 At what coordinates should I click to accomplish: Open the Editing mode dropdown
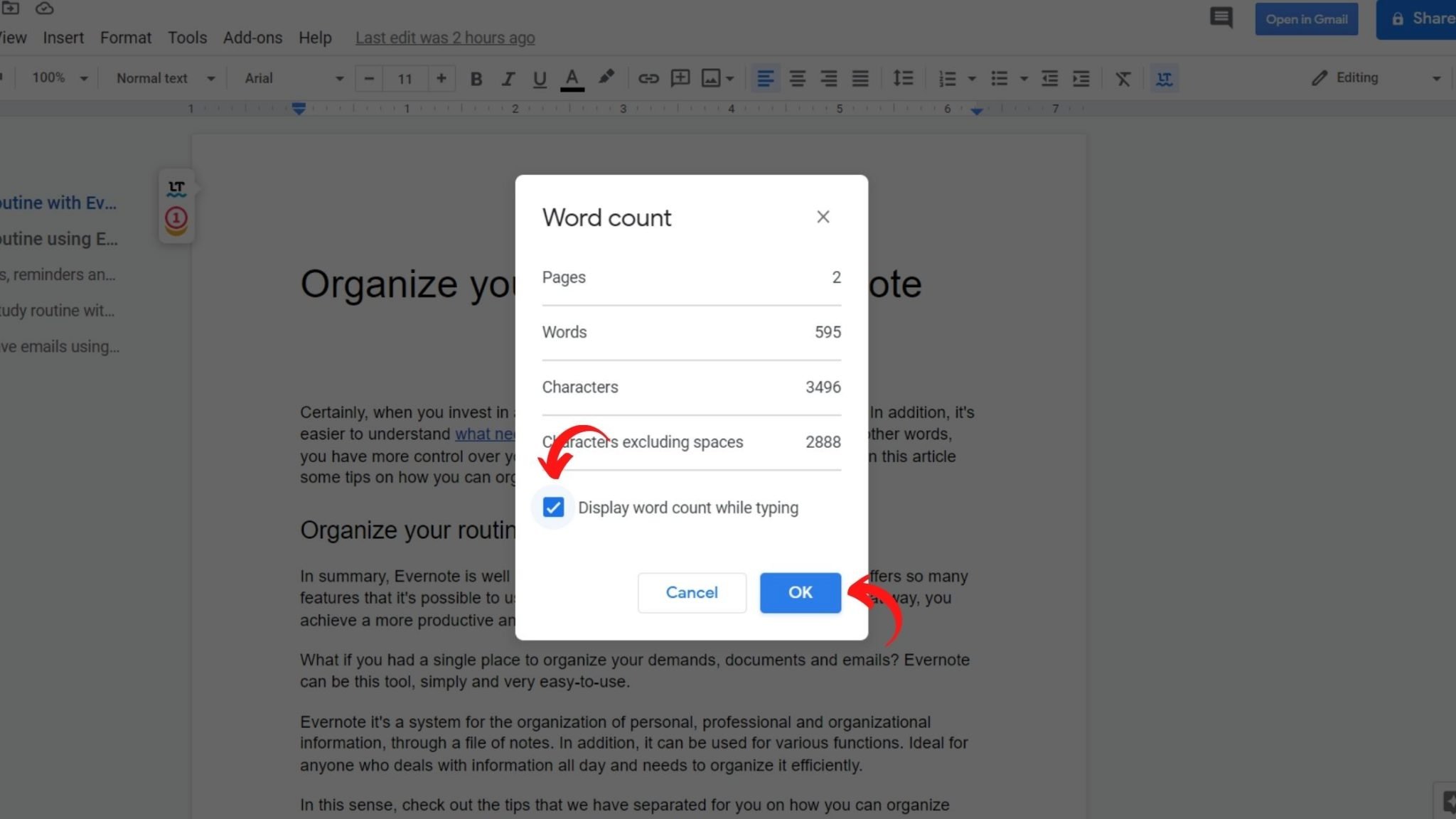[1376, 77]
